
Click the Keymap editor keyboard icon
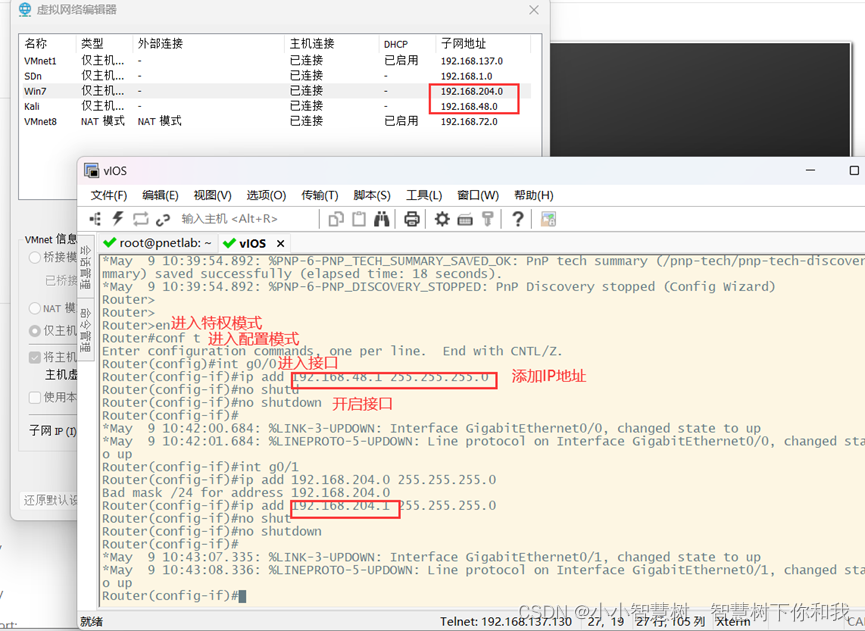pos(465,220)
